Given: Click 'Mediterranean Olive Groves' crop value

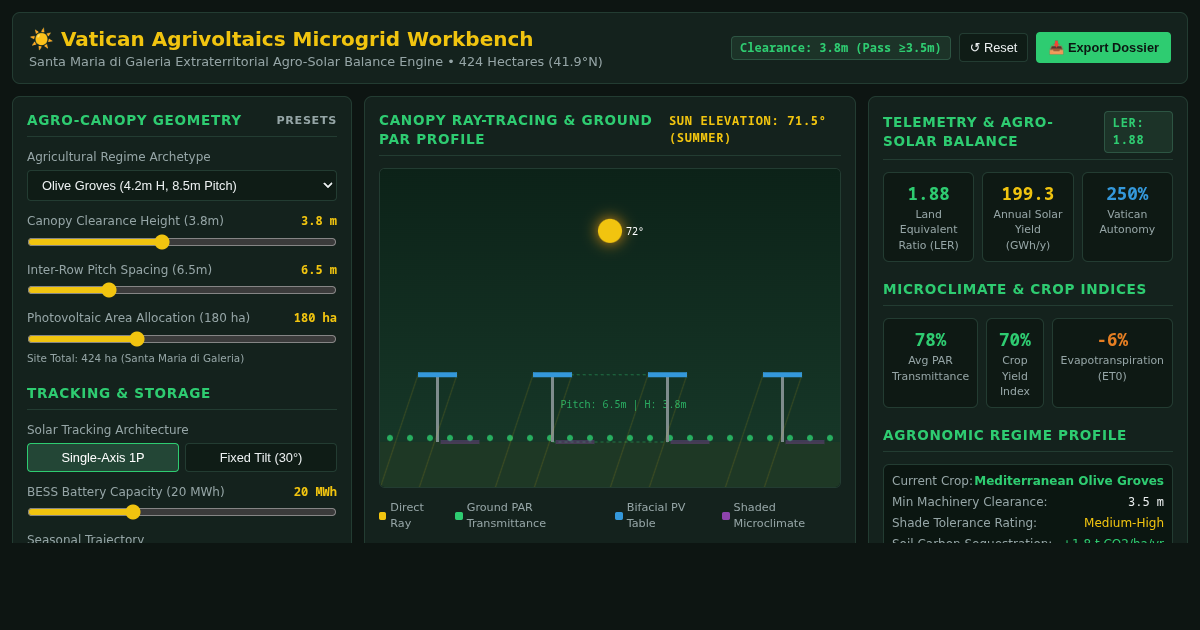Looking at the screenshot, I should [1069, 481].
